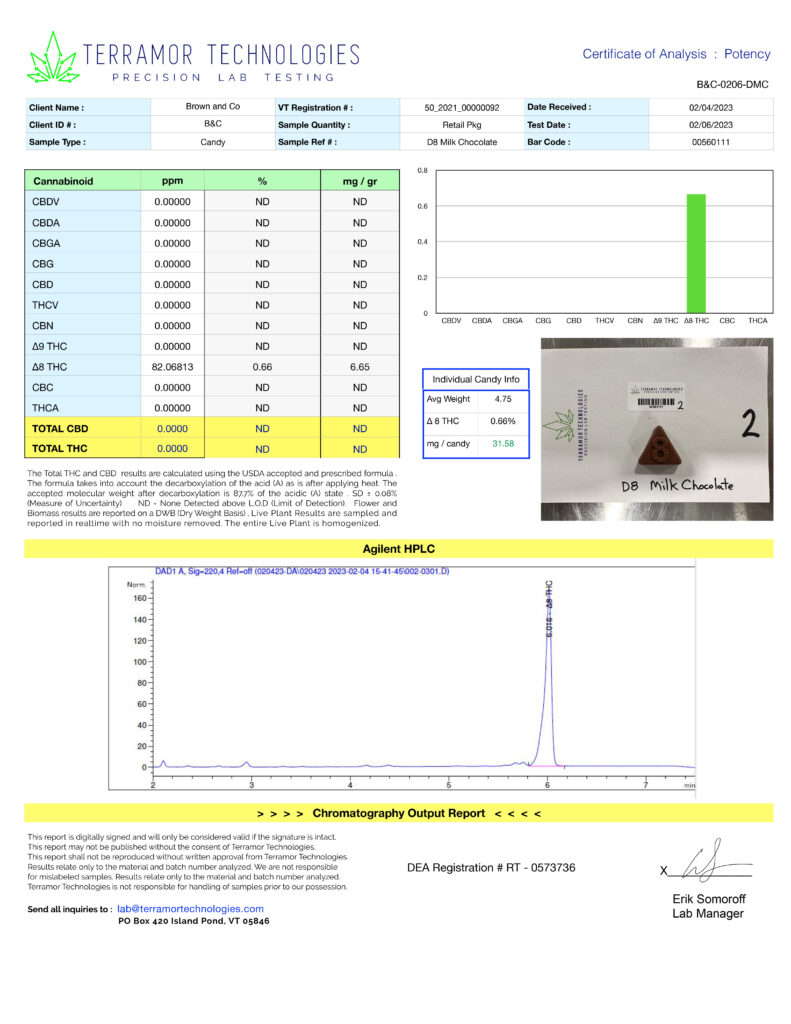791x1024 pixels.
Task: Click the Δ8 THC peak in chromatogram
Action: tap(549, 673)
